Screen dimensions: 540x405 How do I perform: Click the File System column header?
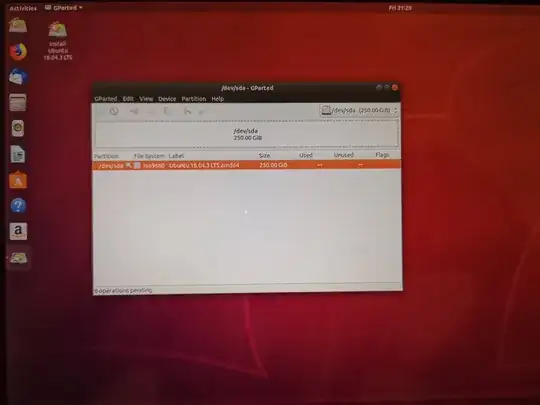click(149, 156)
